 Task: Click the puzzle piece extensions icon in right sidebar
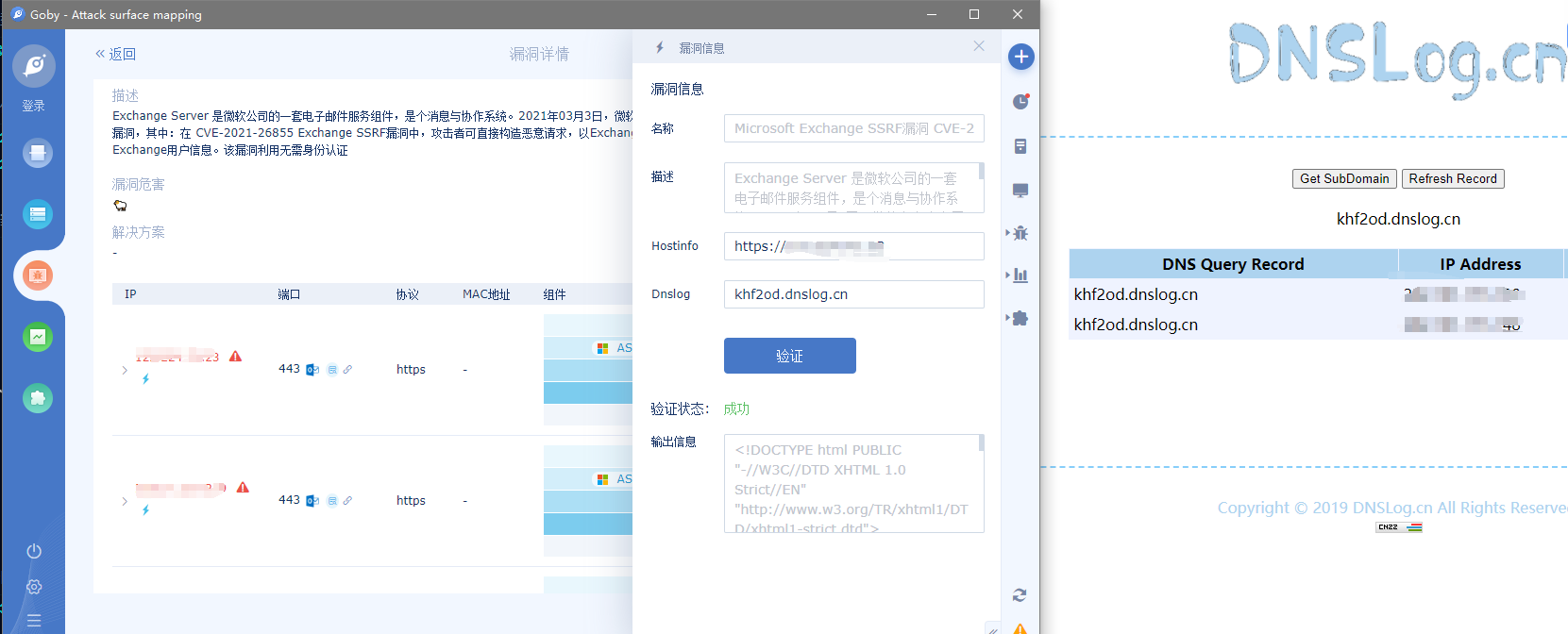[1020, 319]
